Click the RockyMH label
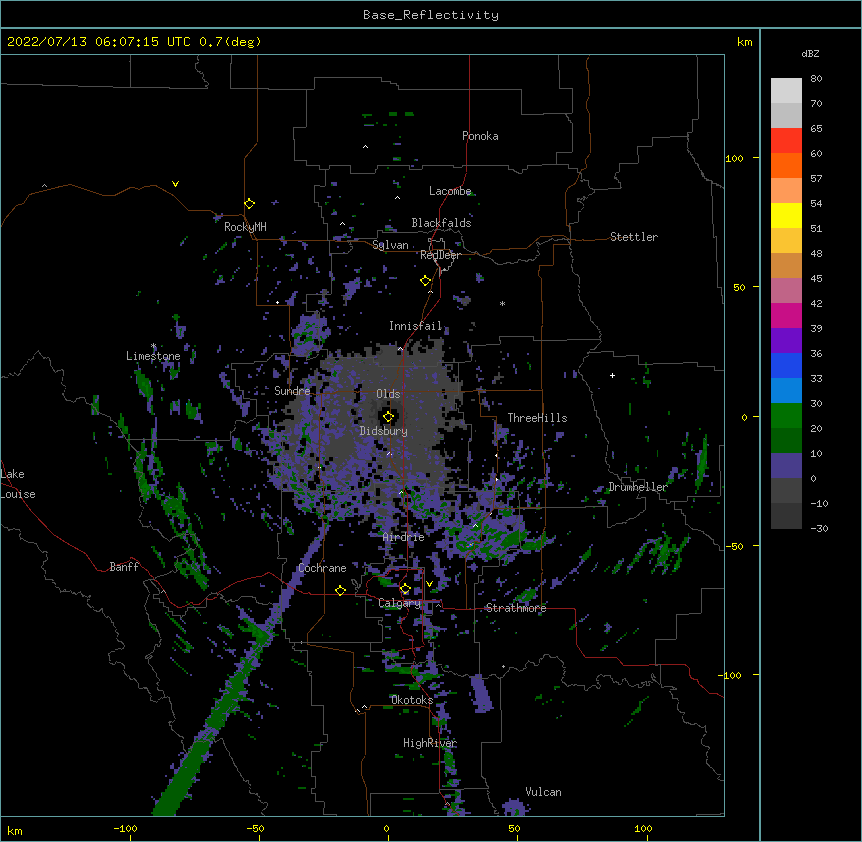Screen dimensions: 862x842 pyautogui.click(x=245, y=227)
